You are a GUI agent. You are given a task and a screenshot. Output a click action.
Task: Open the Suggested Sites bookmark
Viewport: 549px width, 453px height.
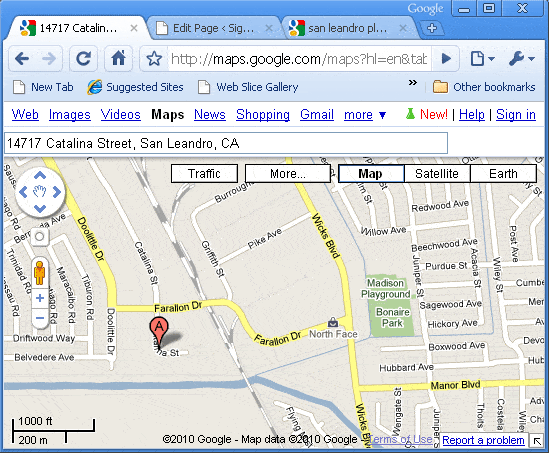tap(135, 87)
